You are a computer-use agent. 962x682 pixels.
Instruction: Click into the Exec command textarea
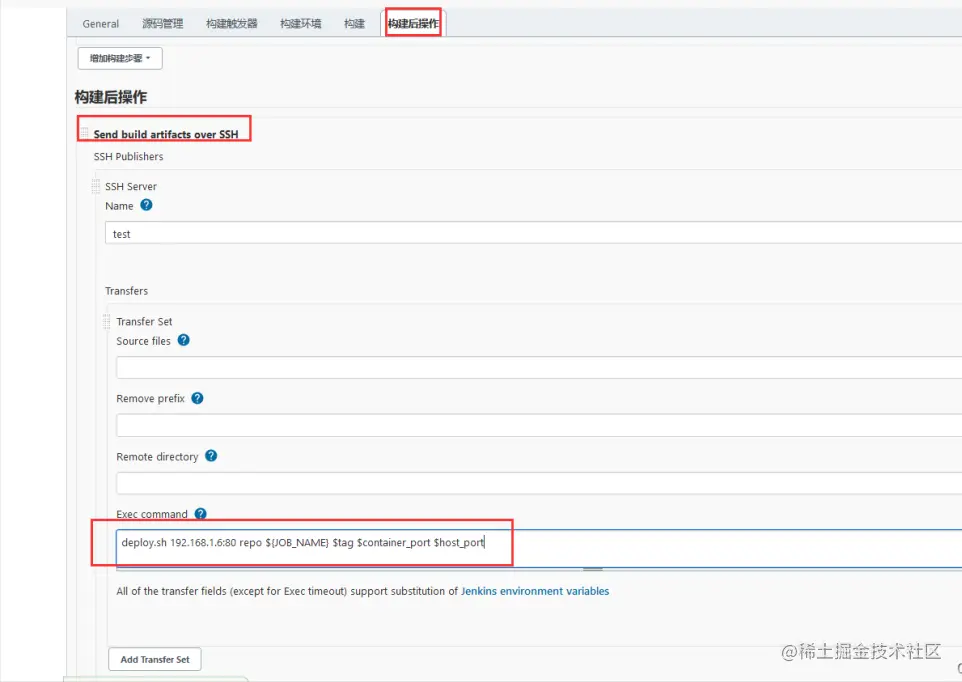click(539, 549)
